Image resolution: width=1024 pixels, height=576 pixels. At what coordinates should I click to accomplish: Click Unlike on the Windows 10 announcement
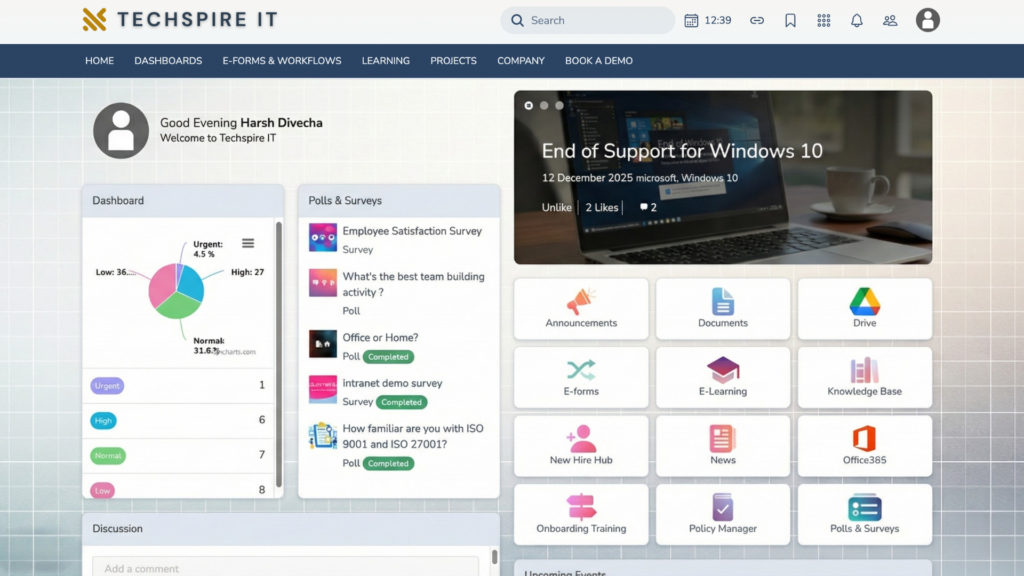pos(555,207)
